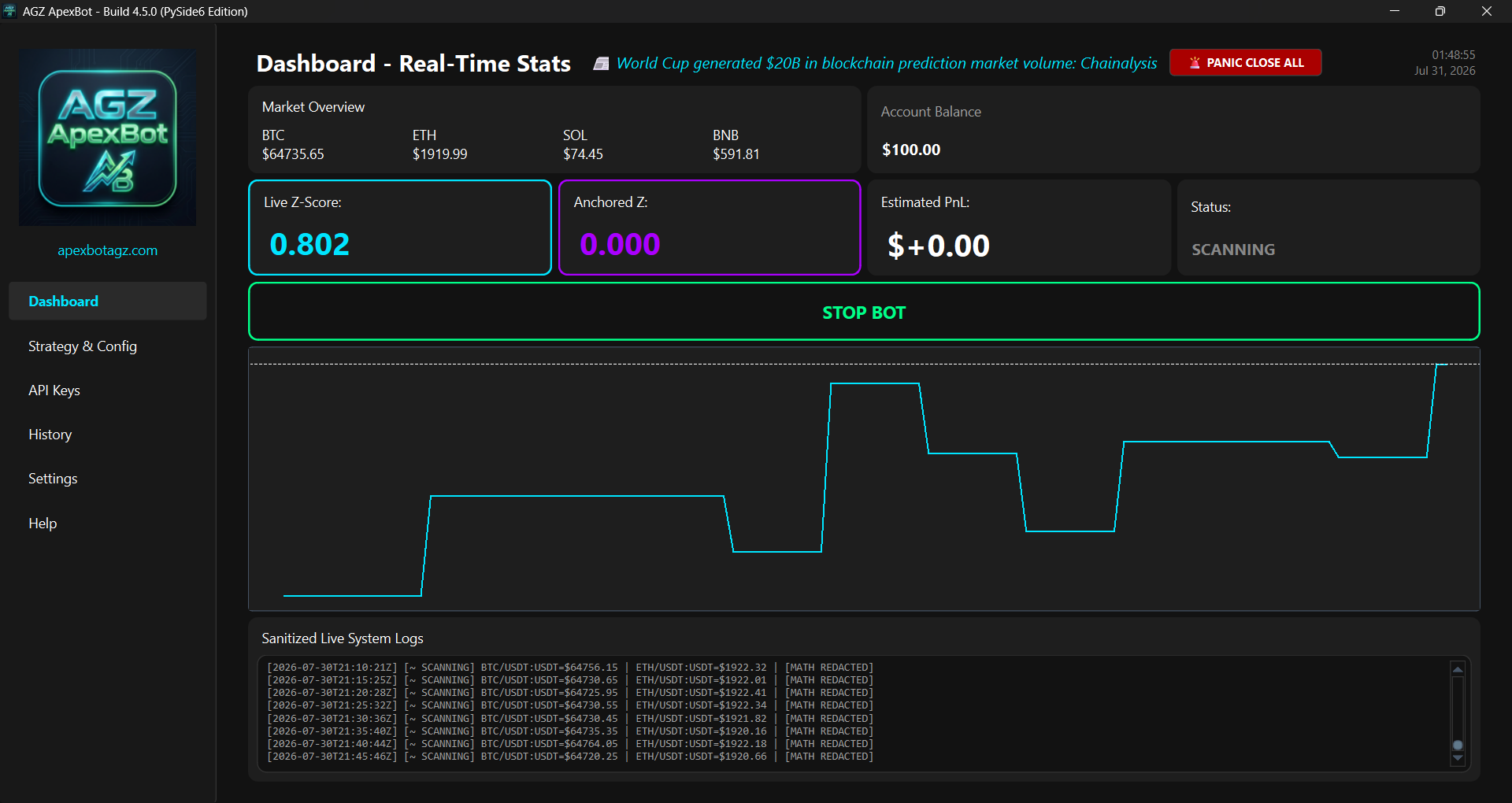The height and width of the screenshot is (803, 1512).
Task: Click the AGZ ApexBot logo image
Action: point(108,138)
